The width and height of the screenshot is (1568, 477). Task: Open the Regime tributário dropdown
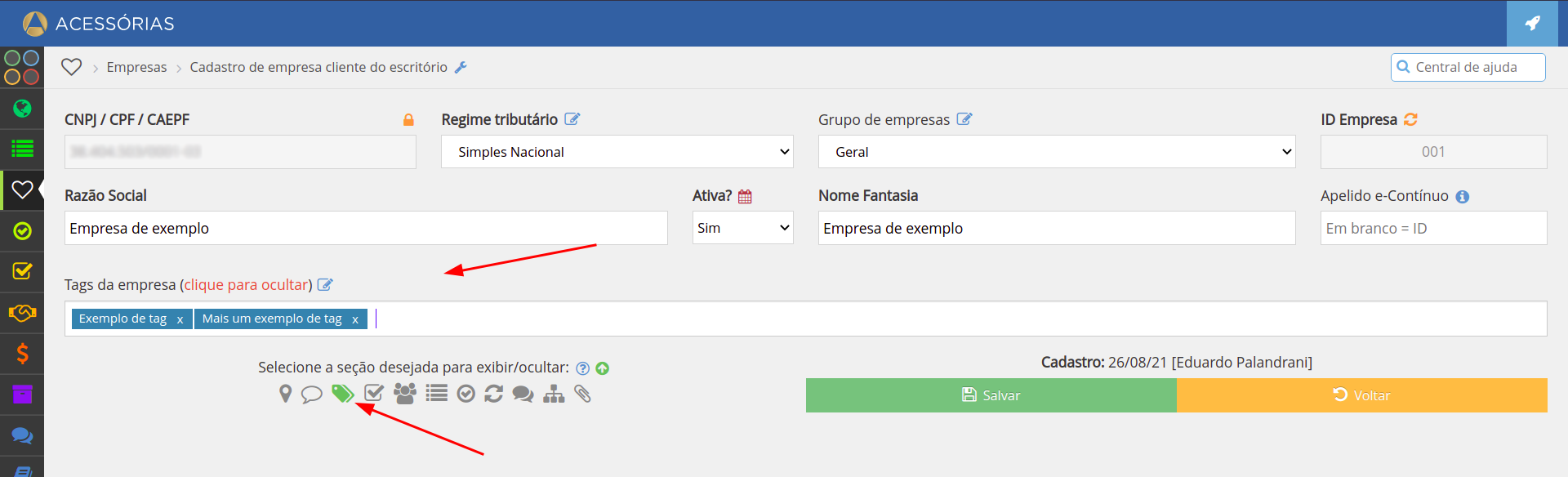pos(617,152)
